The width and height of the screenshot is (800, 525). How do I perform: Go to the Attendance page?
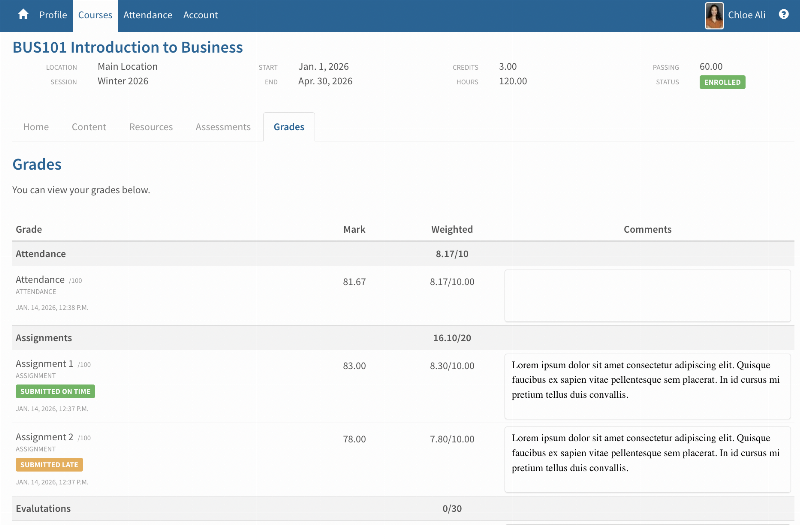pyautogui.click(x=147, y=15)
